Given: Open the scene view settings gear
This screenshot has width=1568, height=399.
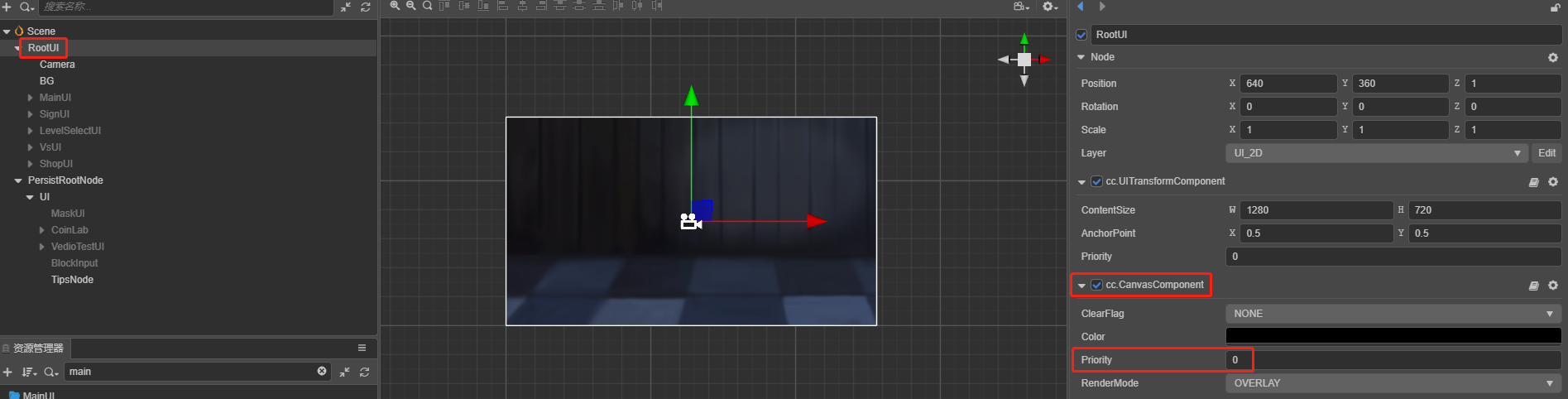Looking at the screenshot, I should (1050, 6).
